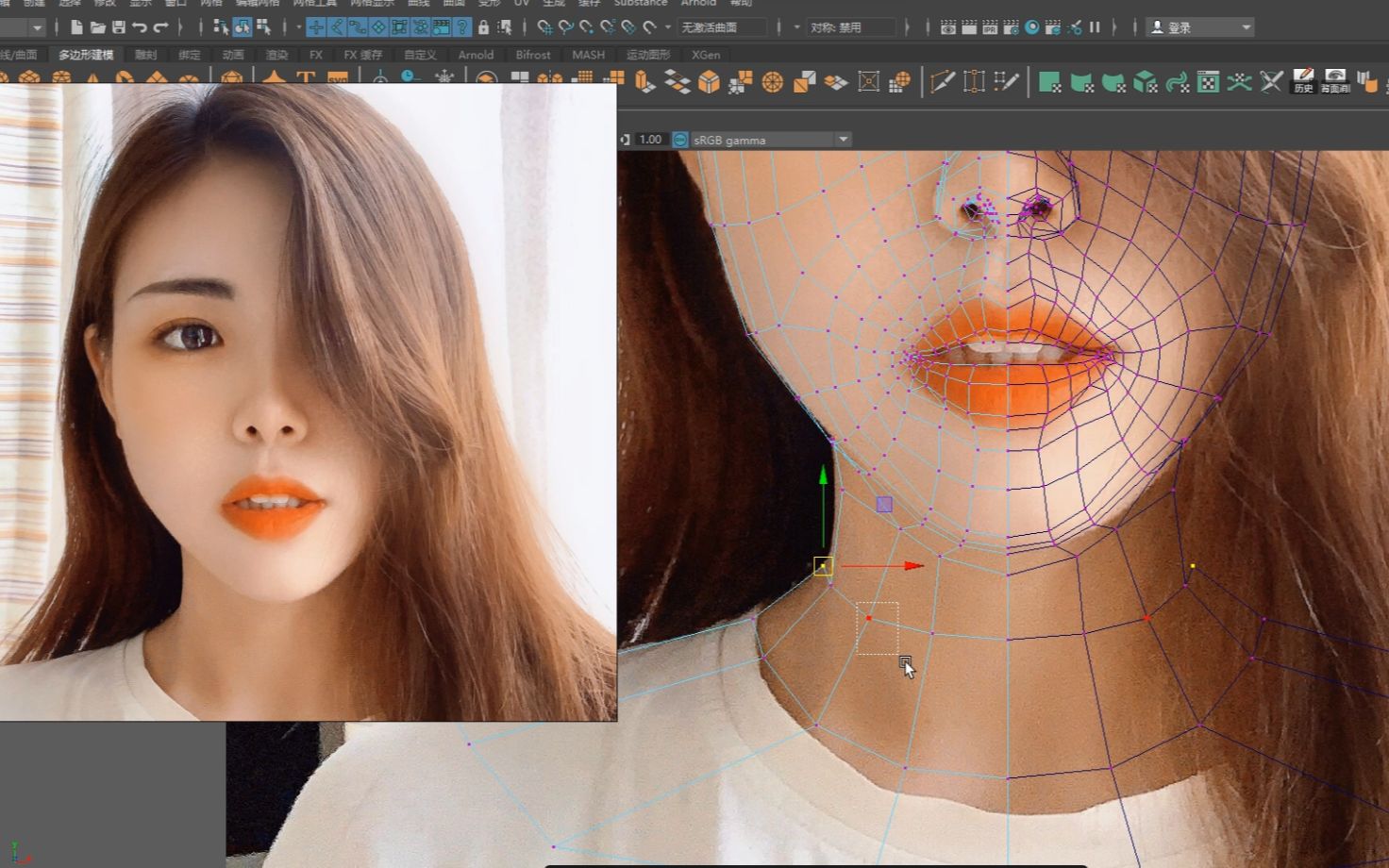This screenshot has height=868, width=1389.
Task: Click the polygon Text tool on shelf
Action: [x=304, y=77]
